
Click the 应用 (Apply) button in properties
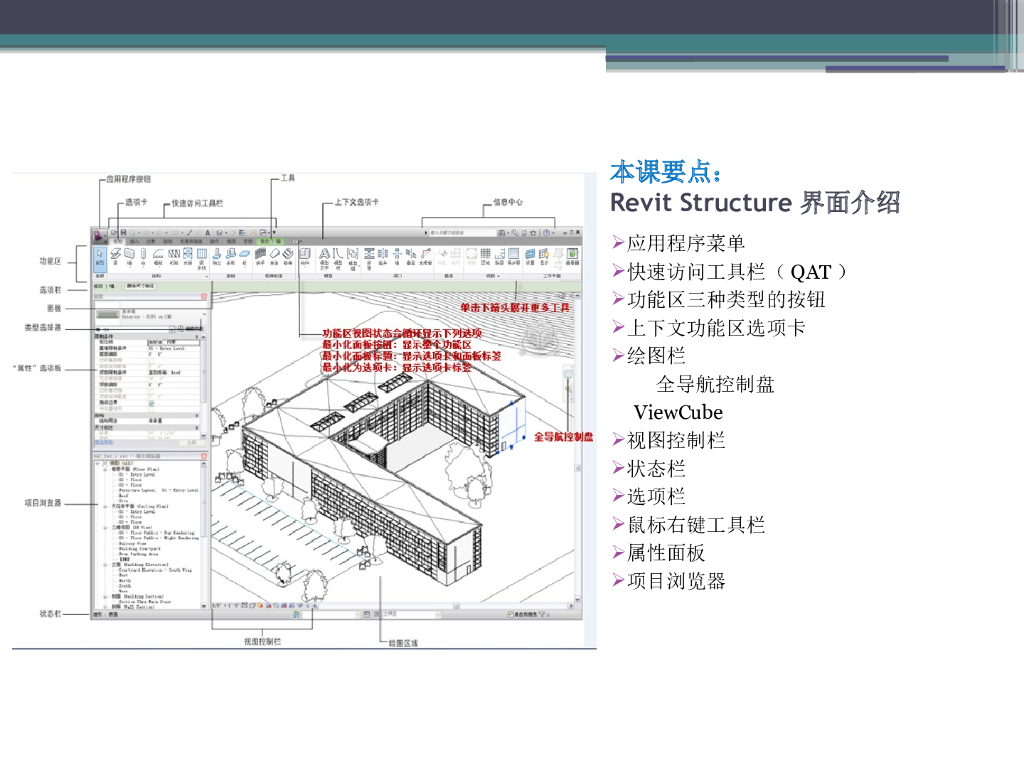192,443
